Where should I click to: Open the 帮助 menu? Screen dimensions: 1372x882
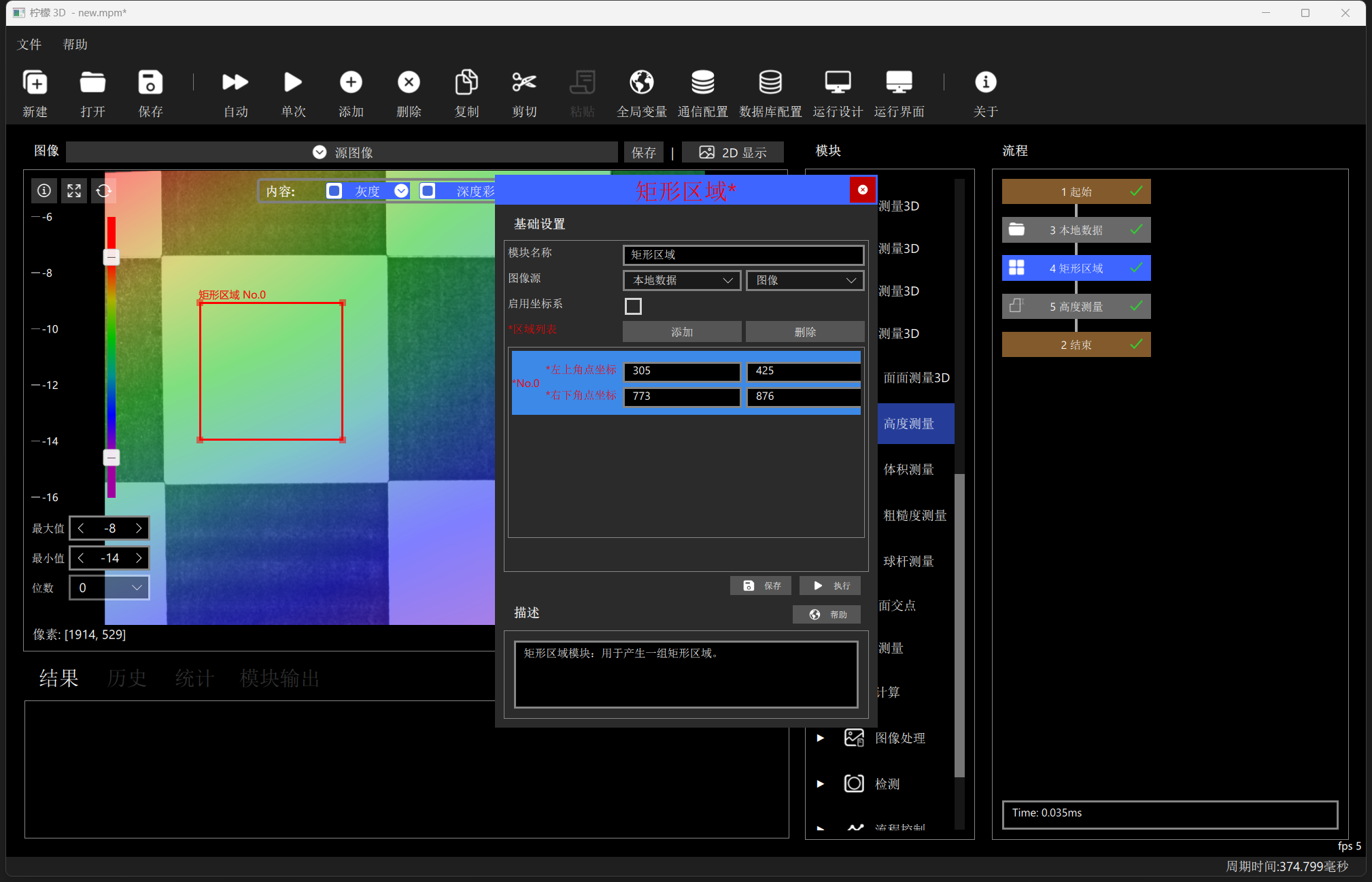(75, 44)
